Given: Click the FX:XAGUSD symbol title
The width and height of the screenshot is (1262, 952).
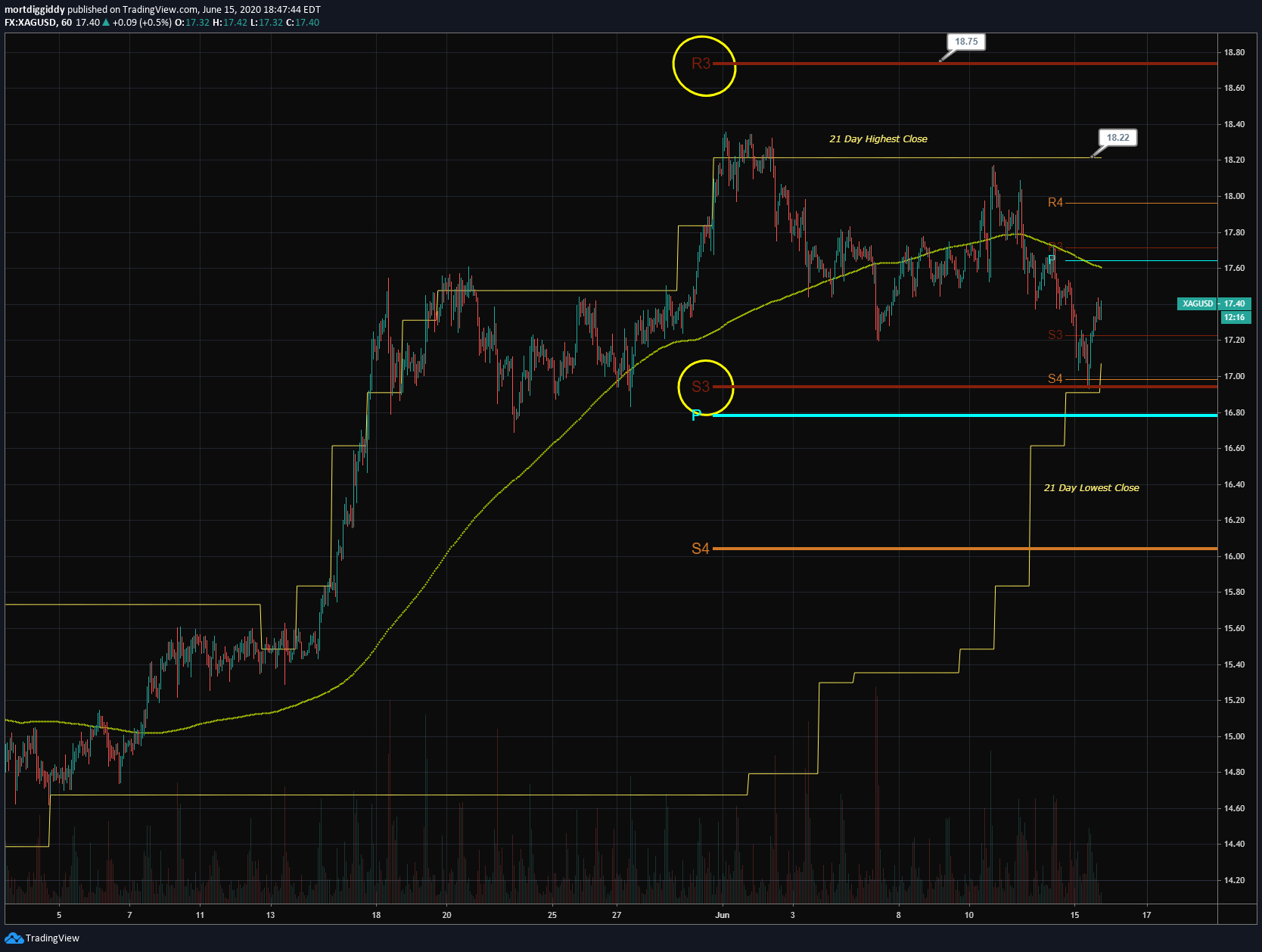Looking at the screenshot, I should [31, 23].
